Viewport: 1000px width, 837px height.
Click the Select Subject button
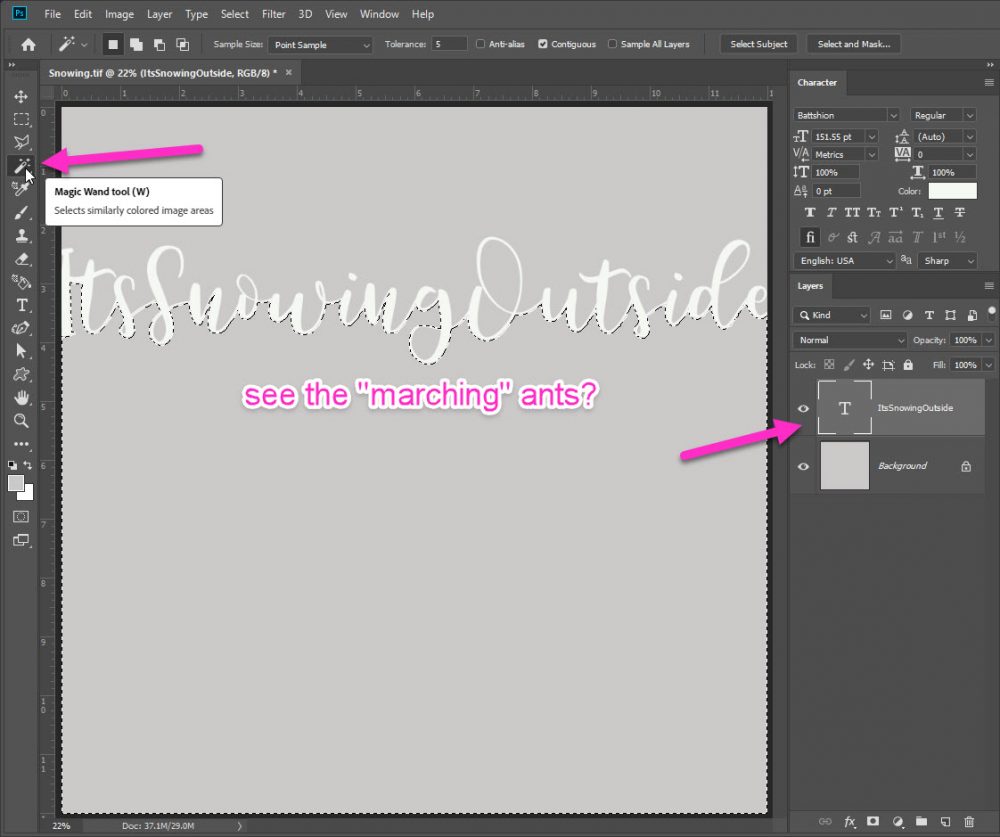pos(760,44)
